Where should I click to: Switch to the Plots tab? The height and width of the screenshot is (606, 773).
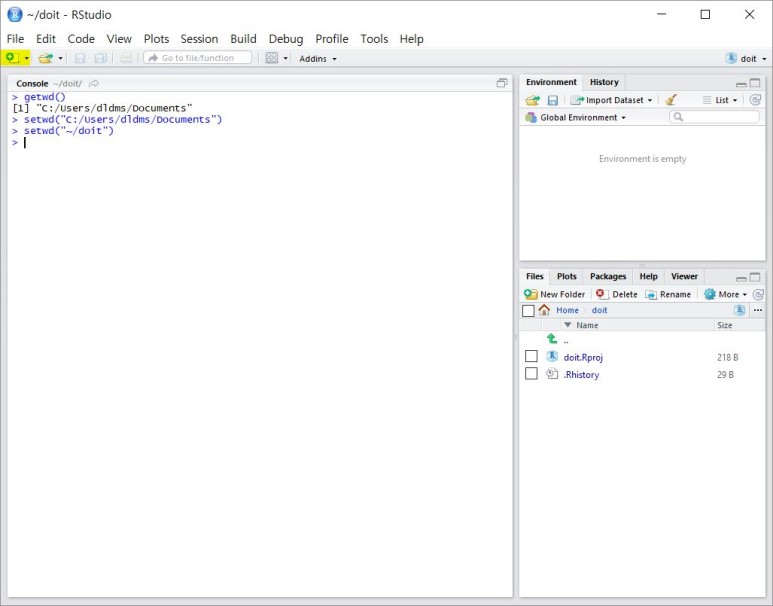coord(566,276)
